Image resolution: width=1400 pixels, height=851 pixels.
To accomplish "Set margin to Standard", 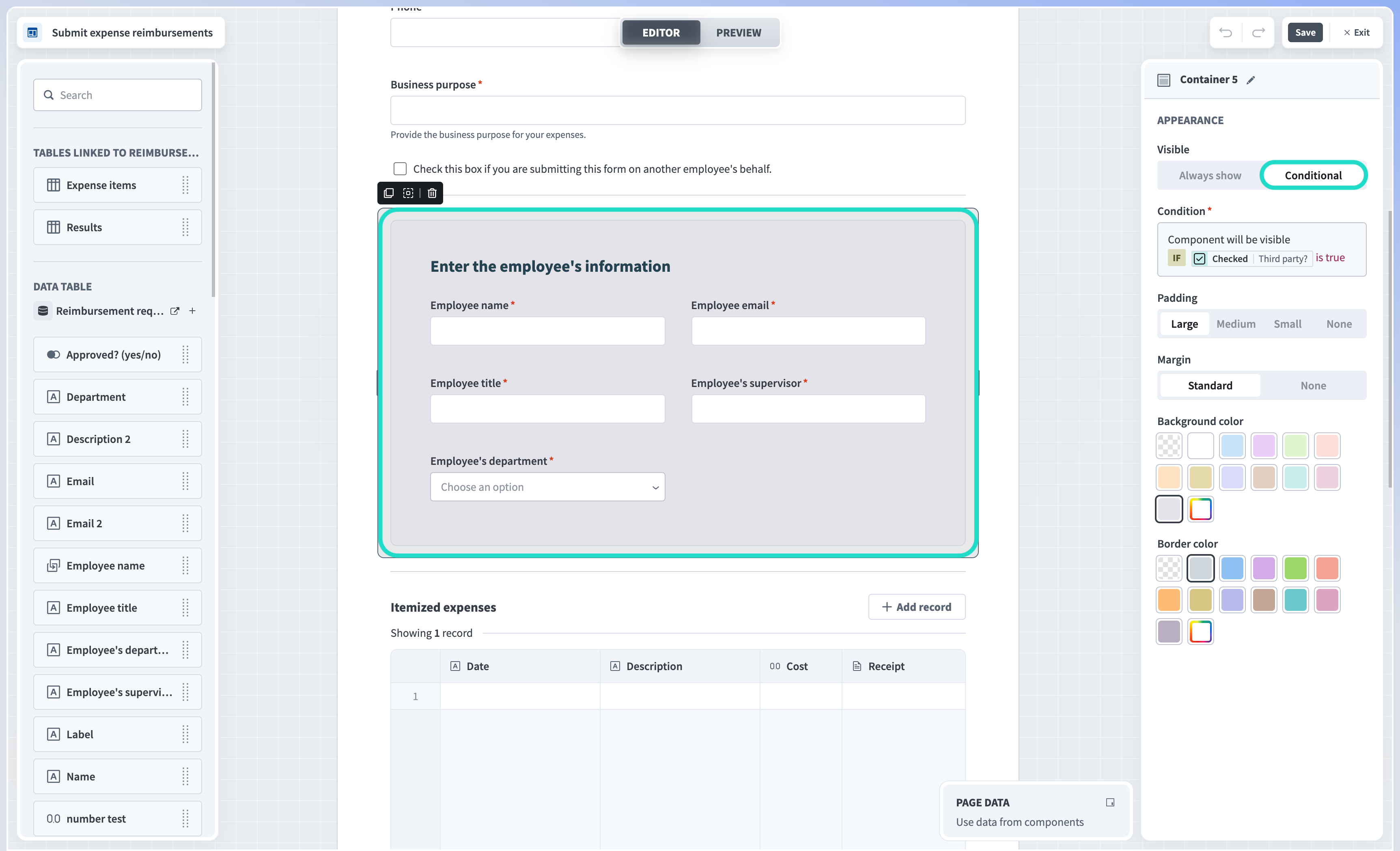I will [x=1210, y=386].
